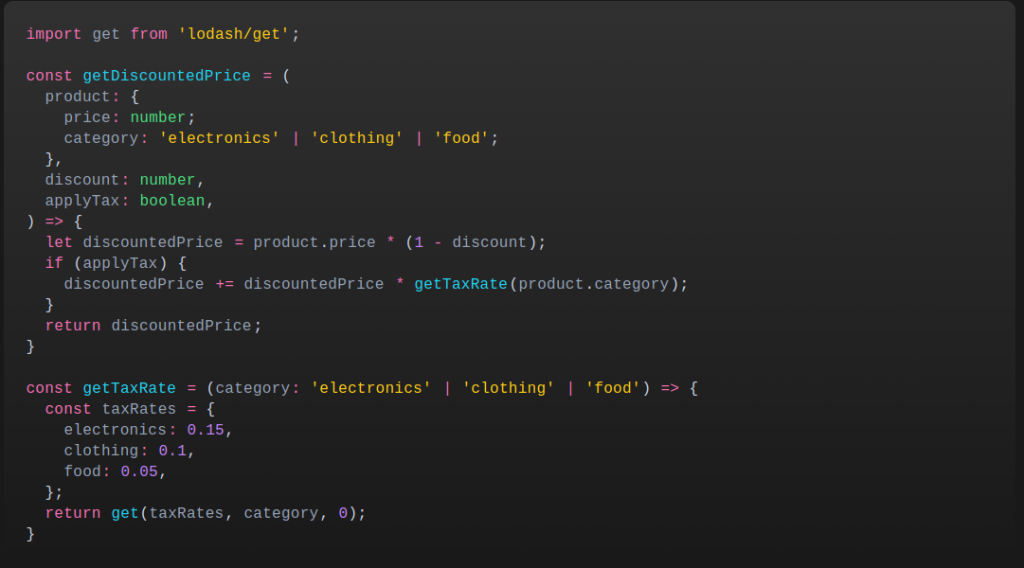Screen dimensions: 1024x568
Task: Click the 'get' call in final return
Action: tap(125, 514)
